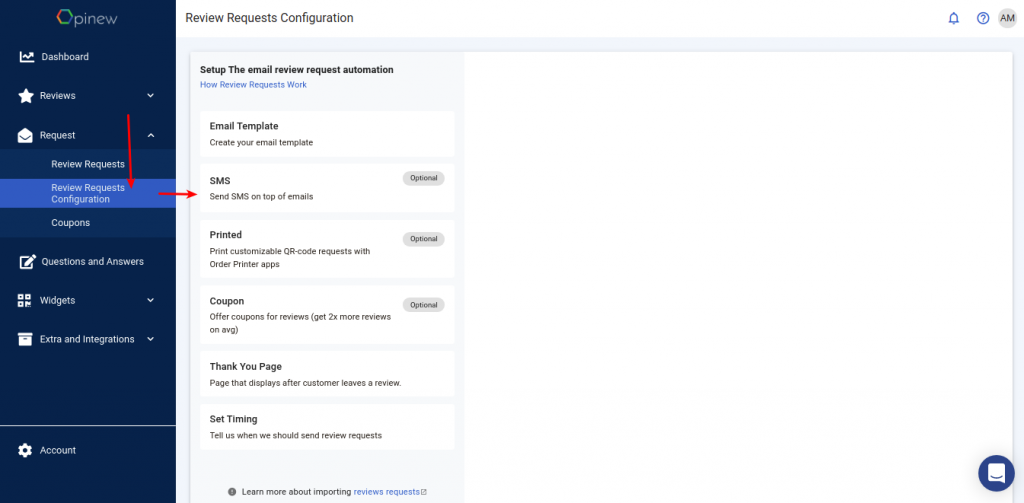This screenshot has height=503, width=1024.
Task: Collapse the Request menu chevron
Action: coord(150,135)
